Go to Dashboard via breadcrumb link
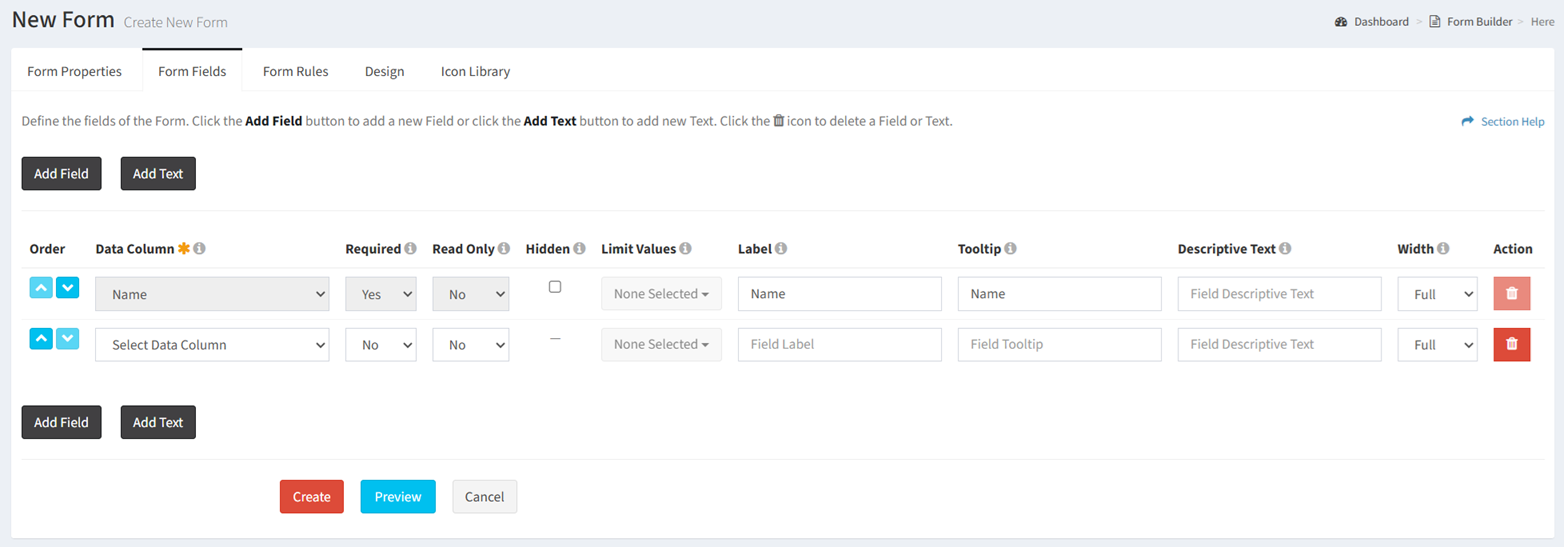 [x=1382, y=22]
